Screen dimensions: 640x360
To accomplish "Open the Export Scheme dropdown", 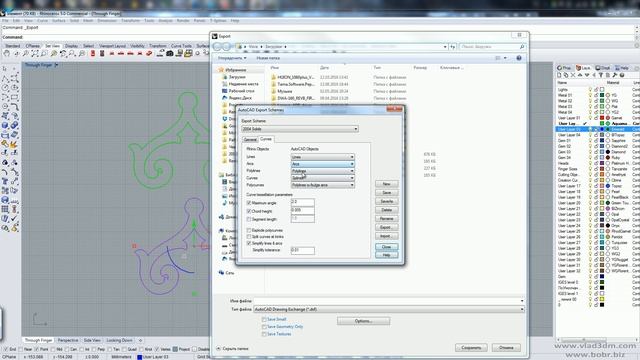I will [x=300, y=129].
